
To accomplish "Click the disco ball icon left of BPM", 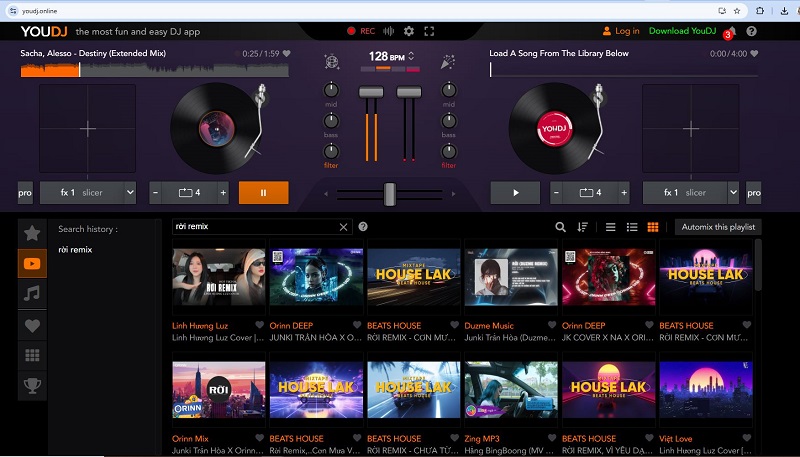I will click(332, 61).
